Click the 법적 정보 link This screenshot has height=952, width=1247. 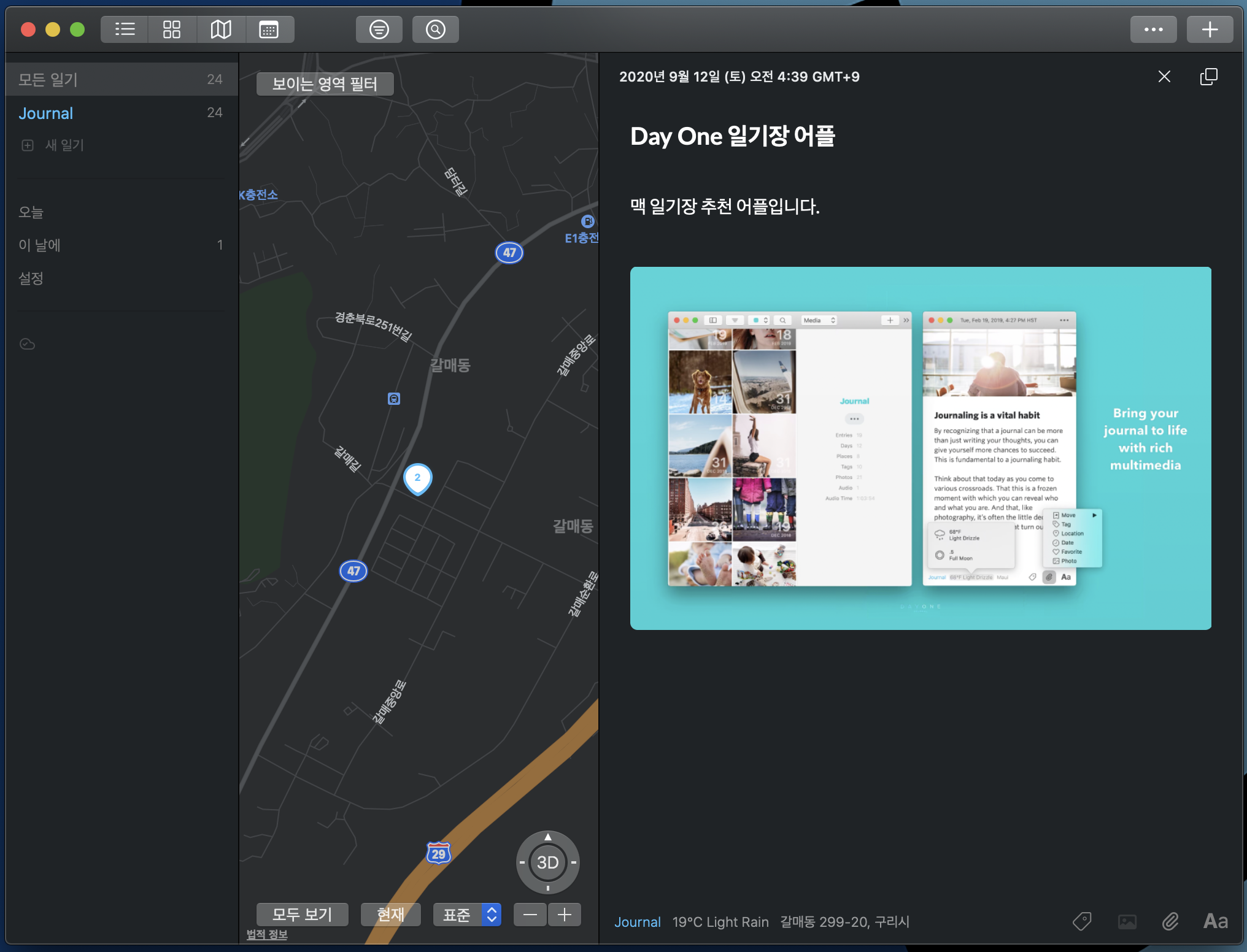tap(267, 934)
